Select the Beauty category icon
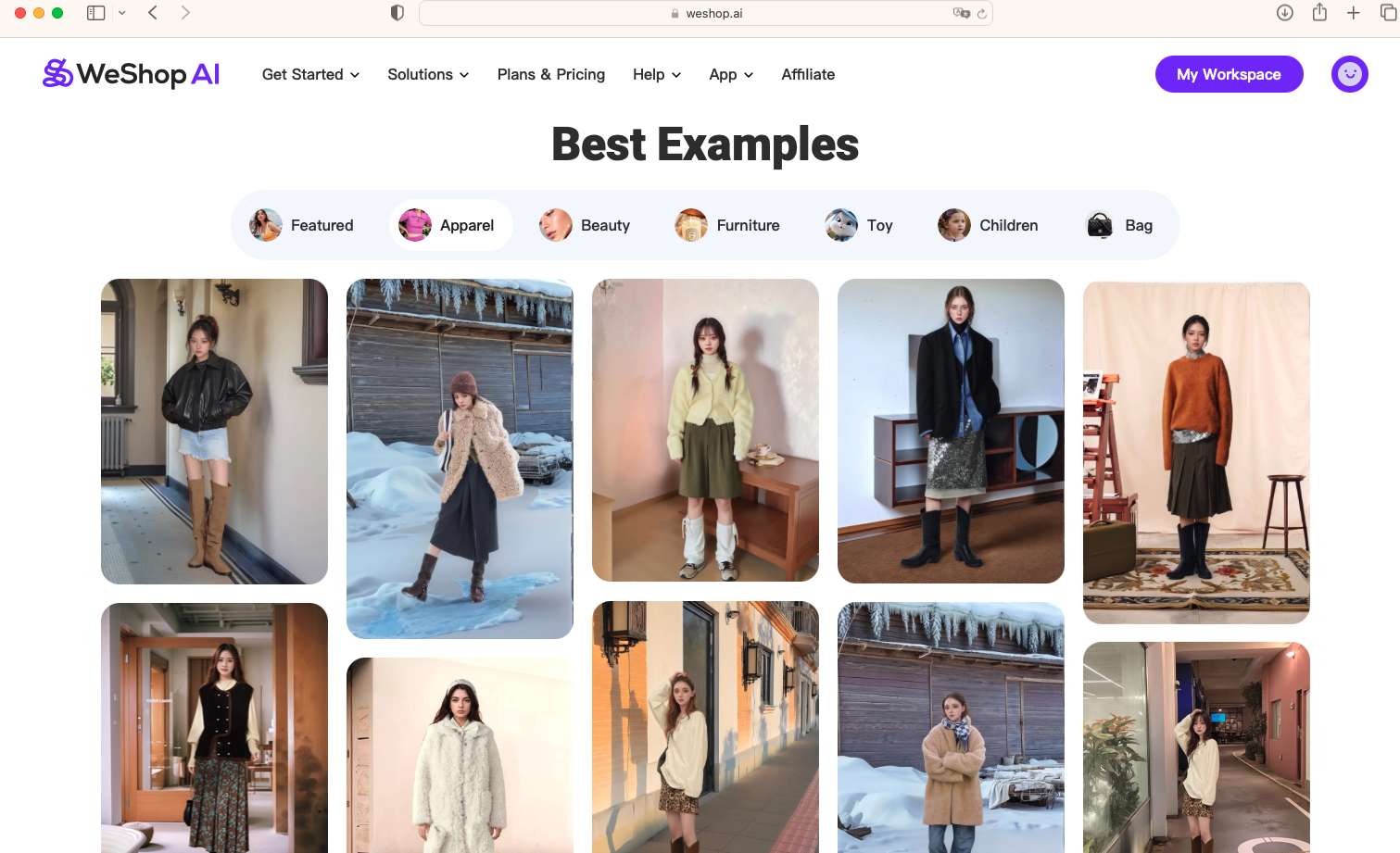Image resolution: width=1400 pixels, height=853 pixels. click(554, 224)
